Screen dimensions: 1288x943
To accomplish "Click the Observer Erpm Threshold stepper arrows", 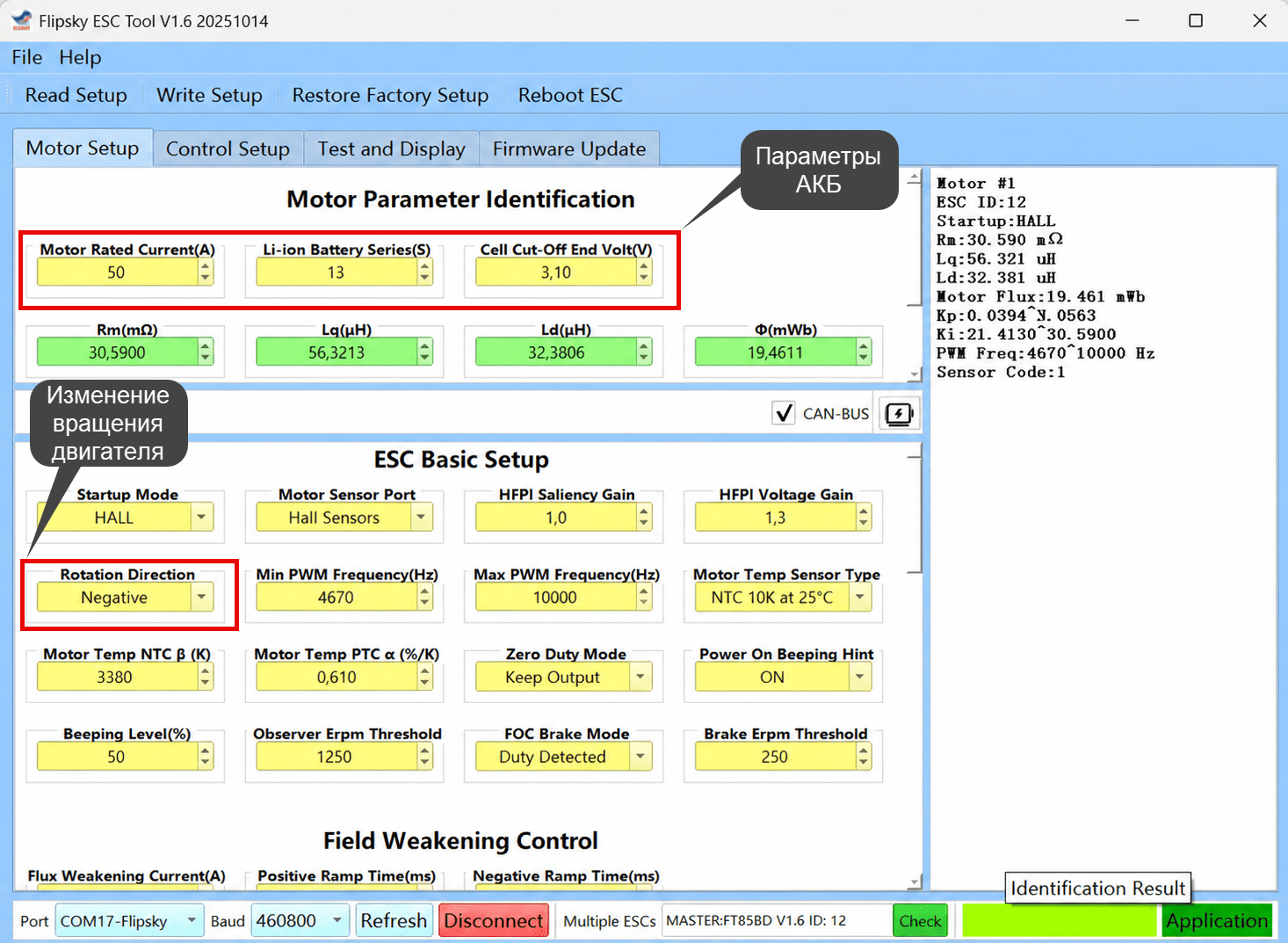I will [425, 757].
